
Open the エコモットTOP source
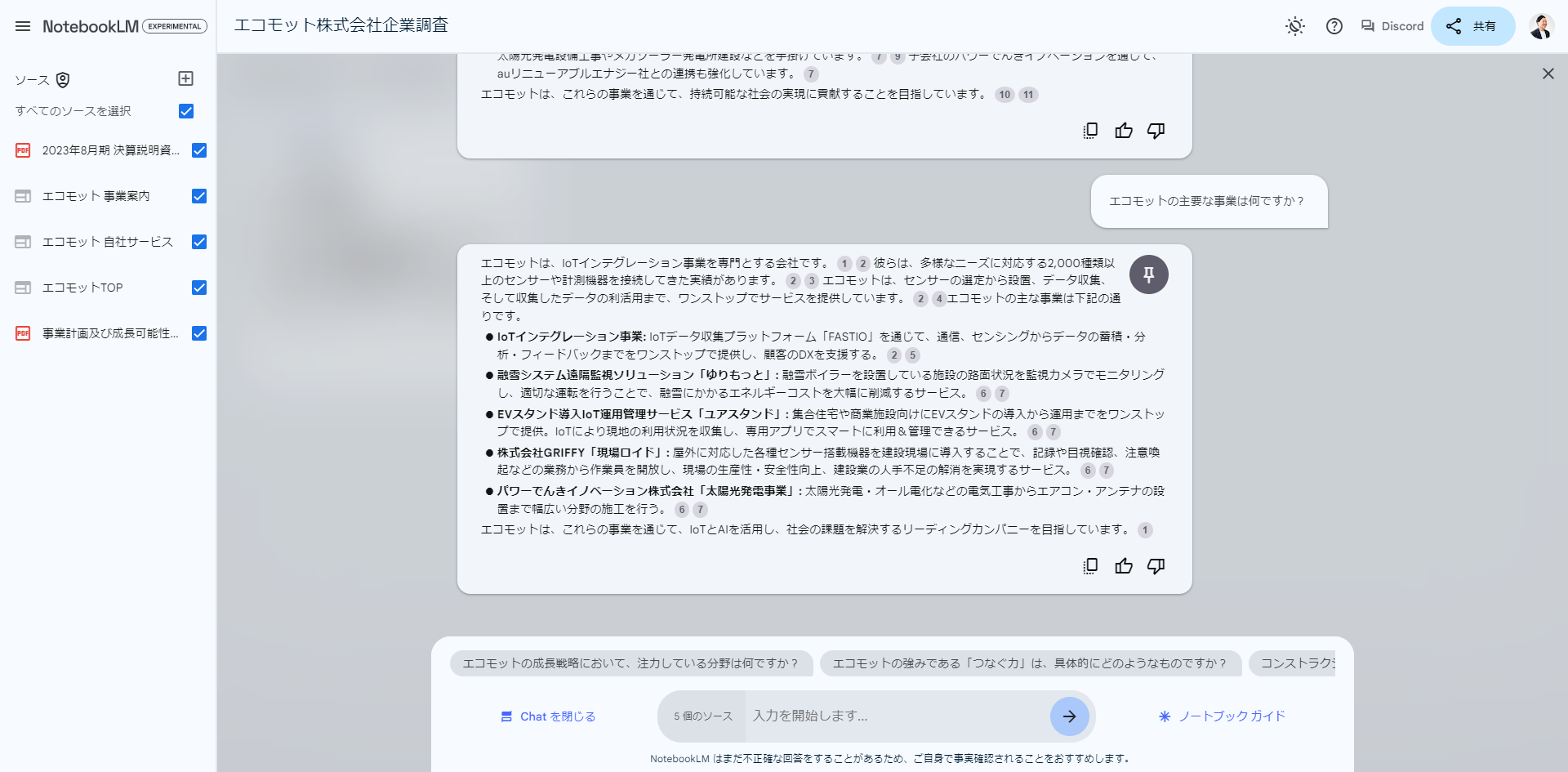(82, 288)
